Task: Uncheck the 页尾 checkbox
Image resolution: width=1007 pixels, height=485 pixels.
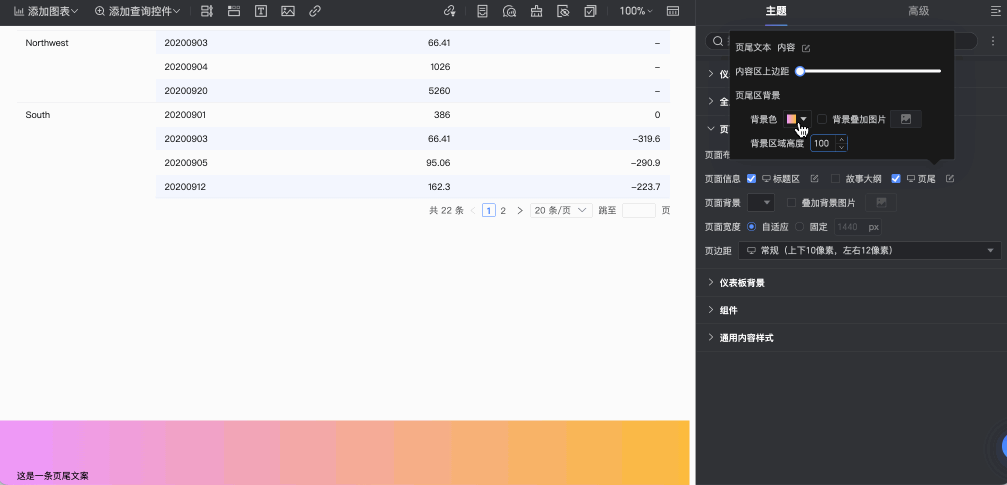Action: coord(896,179)
